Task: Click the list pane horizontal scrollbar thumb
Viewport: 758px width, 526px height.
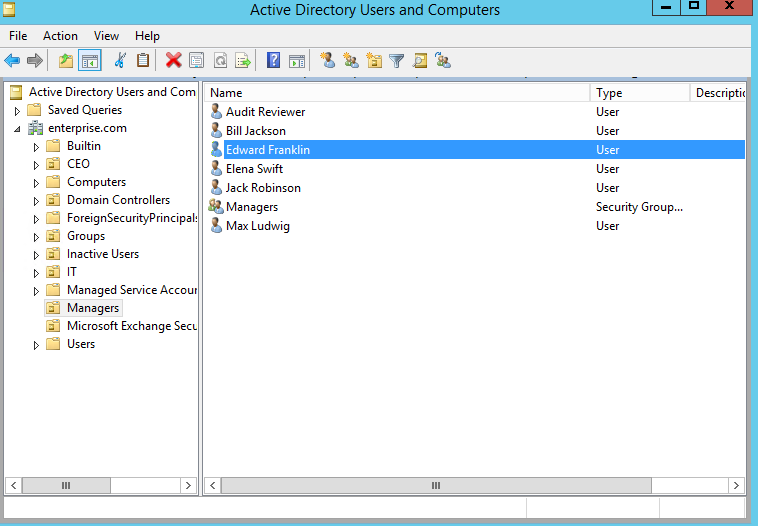Action: coord(436,485)
